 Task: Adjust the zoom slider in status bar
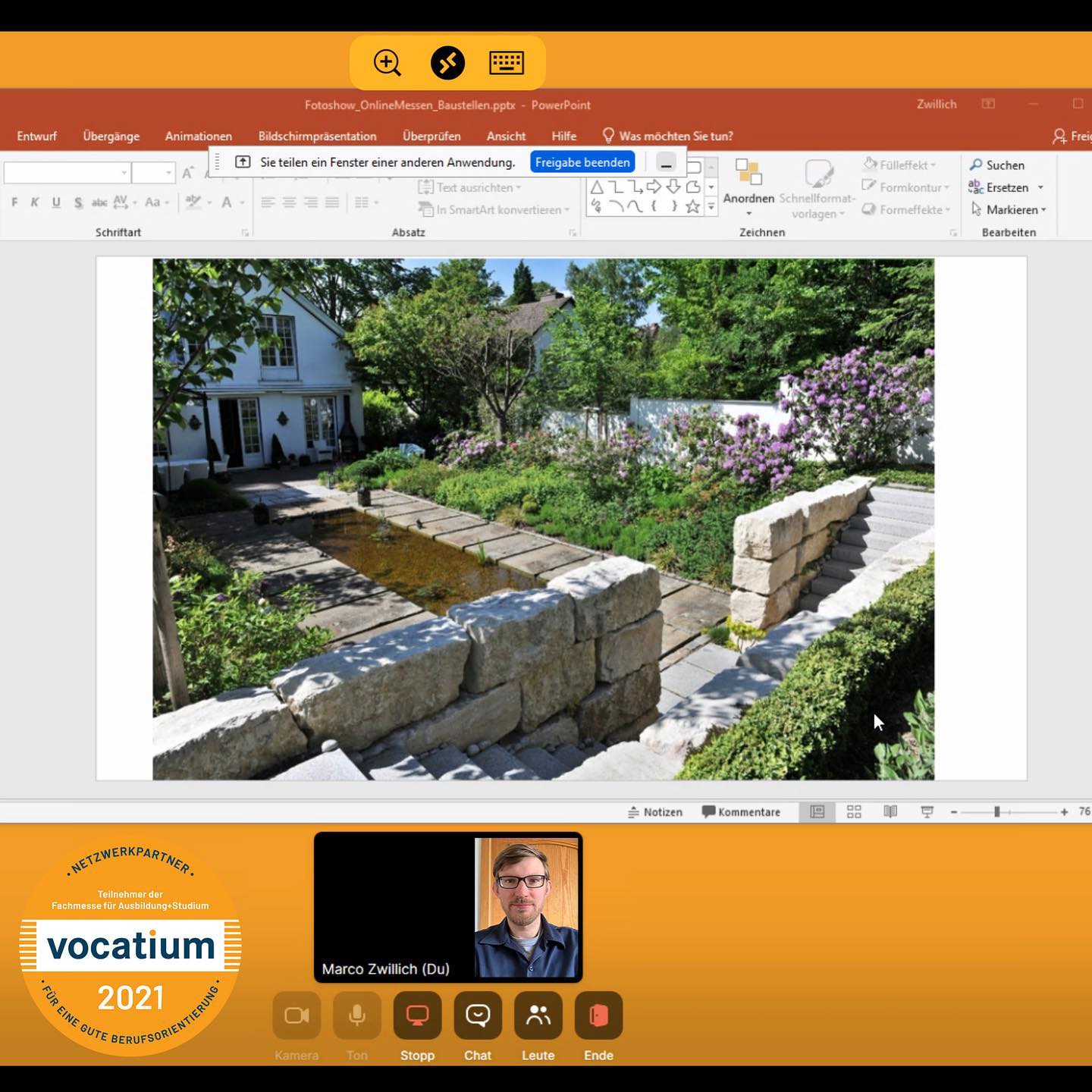[x=997, y=811]
